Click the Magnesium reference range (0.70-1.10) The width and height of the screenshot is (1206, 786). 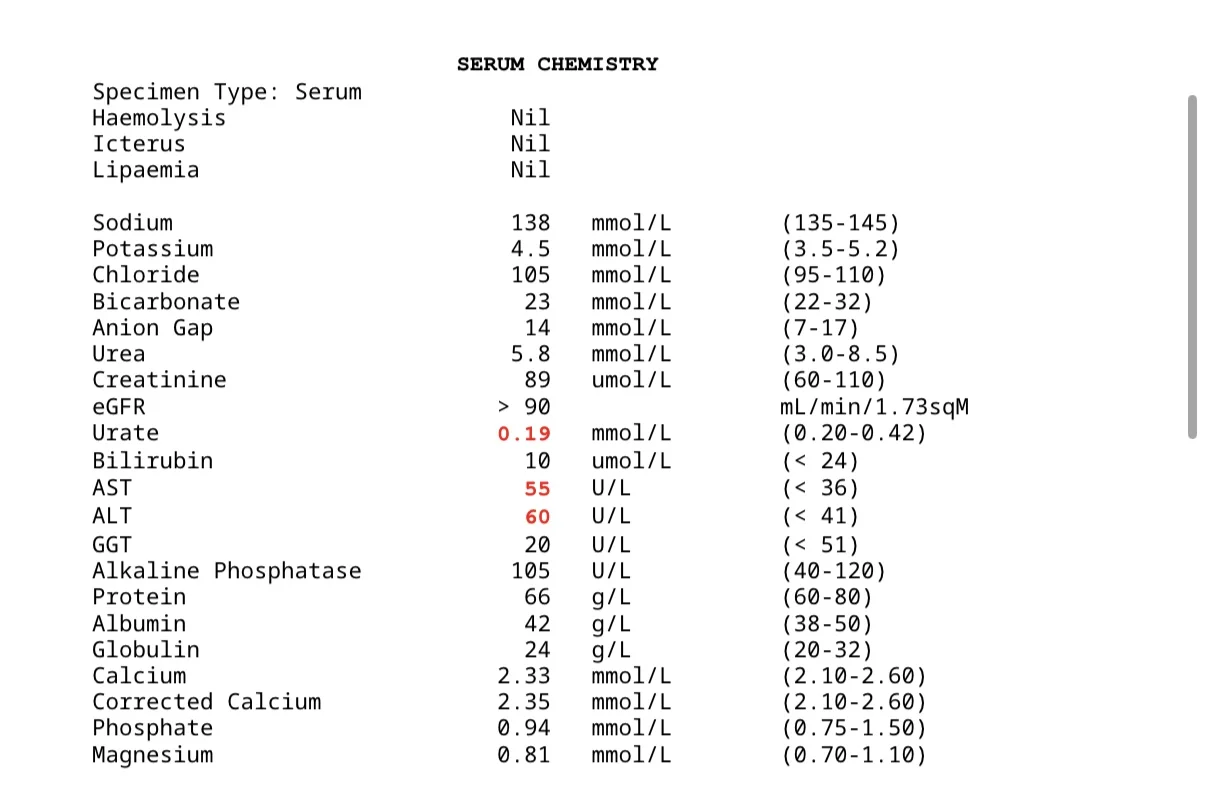[x=853, y=755]
